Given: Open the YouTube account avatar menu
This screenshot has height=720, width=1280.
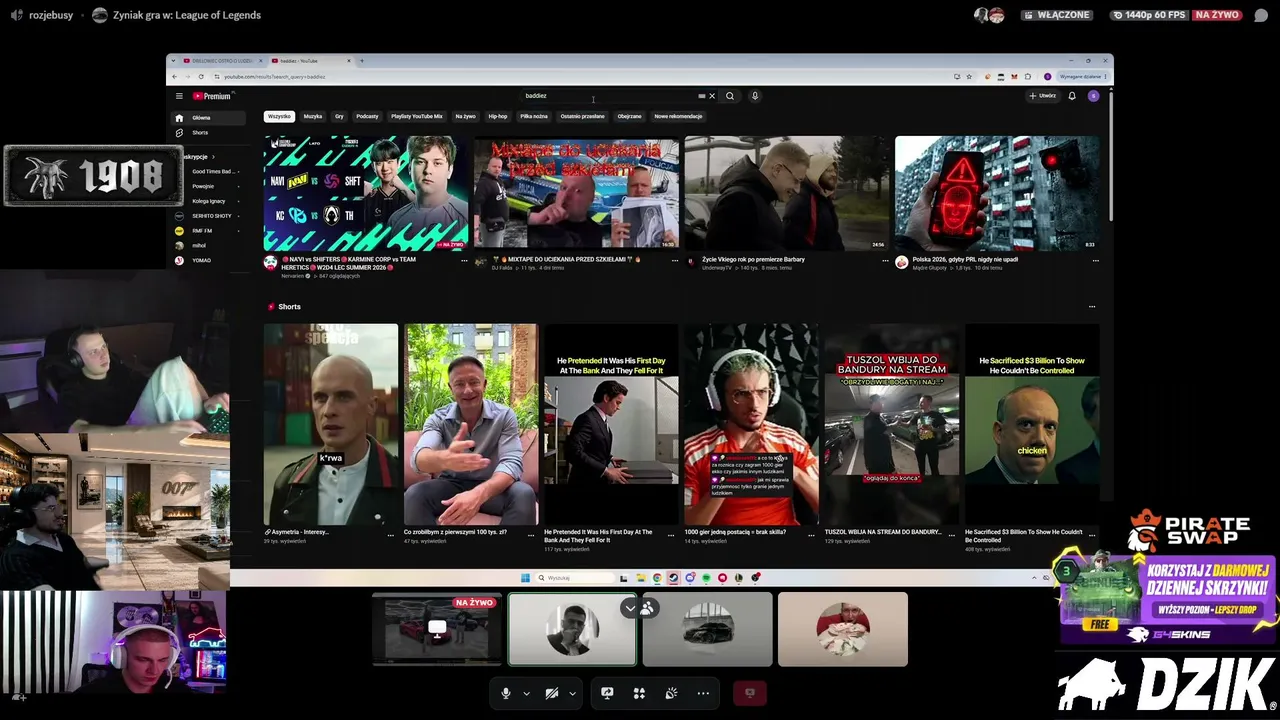Looking at the screenshot, I should pos(1093,96).
